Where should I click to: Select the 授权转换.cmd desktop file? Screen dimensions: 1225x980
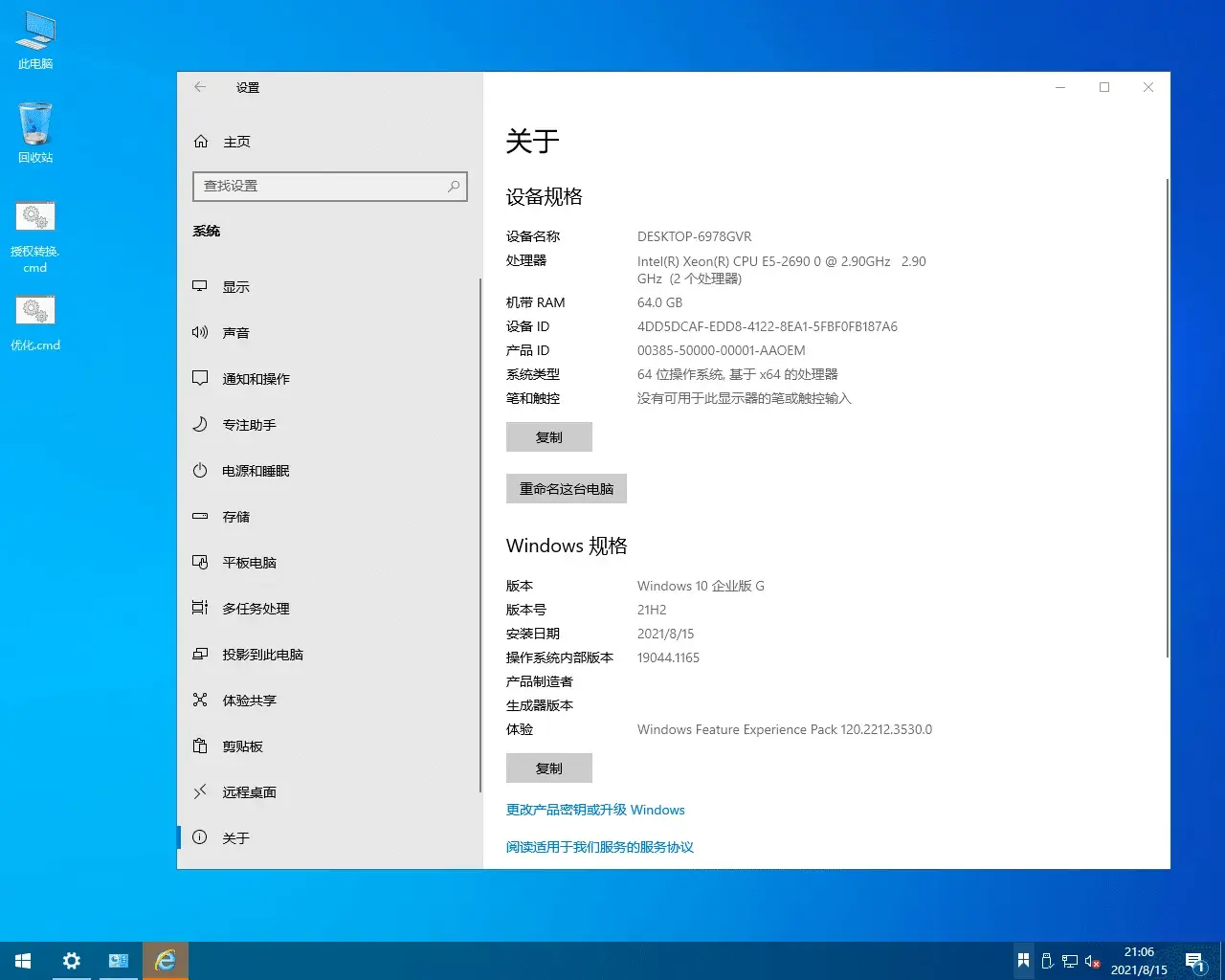pos(35,237)
